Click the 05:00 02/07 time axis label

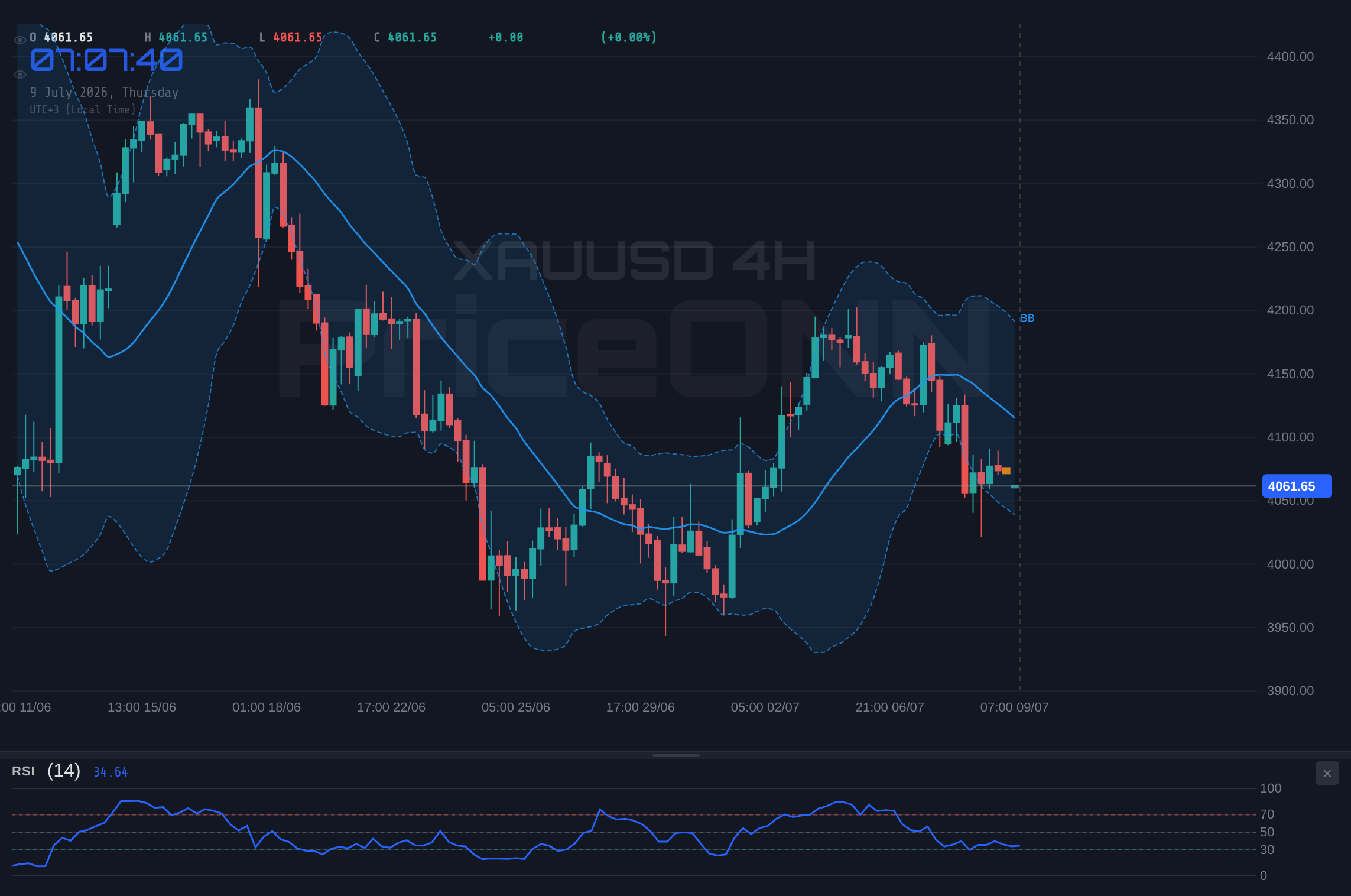pyautogui.click(x=765, y=707)
